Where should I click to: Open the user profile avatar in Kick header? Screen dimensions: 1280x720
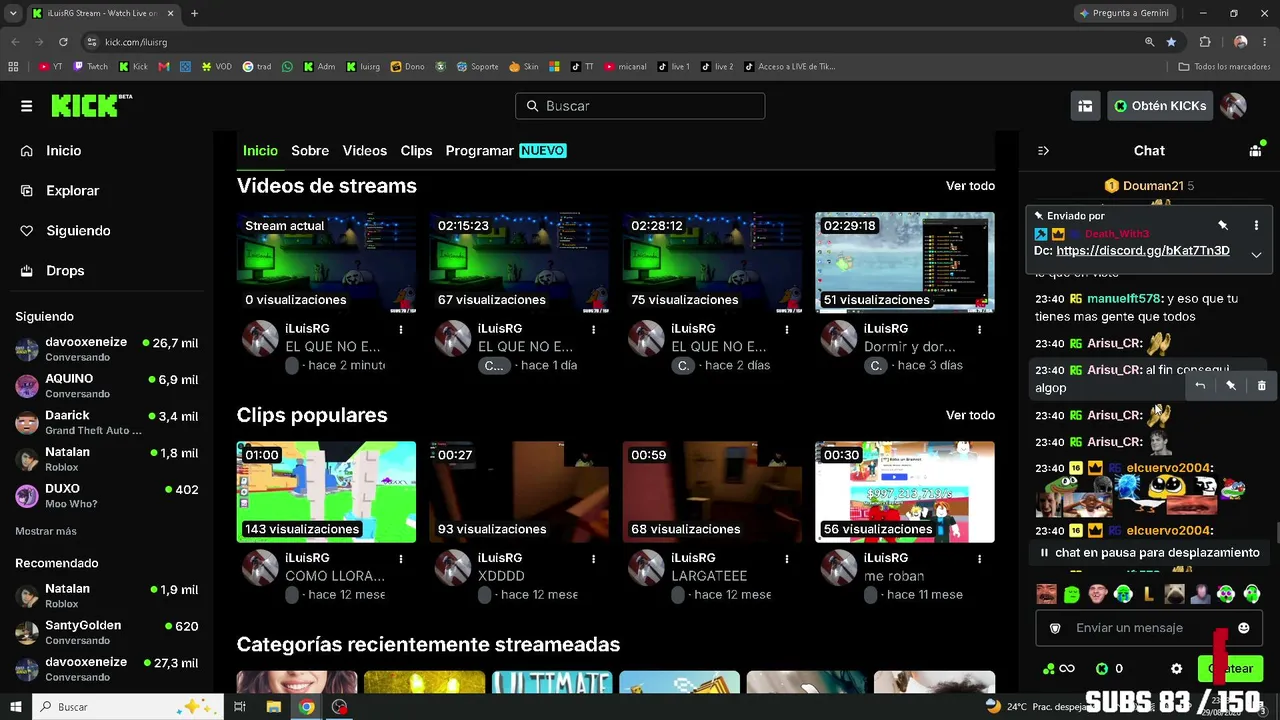(1234, 106)
